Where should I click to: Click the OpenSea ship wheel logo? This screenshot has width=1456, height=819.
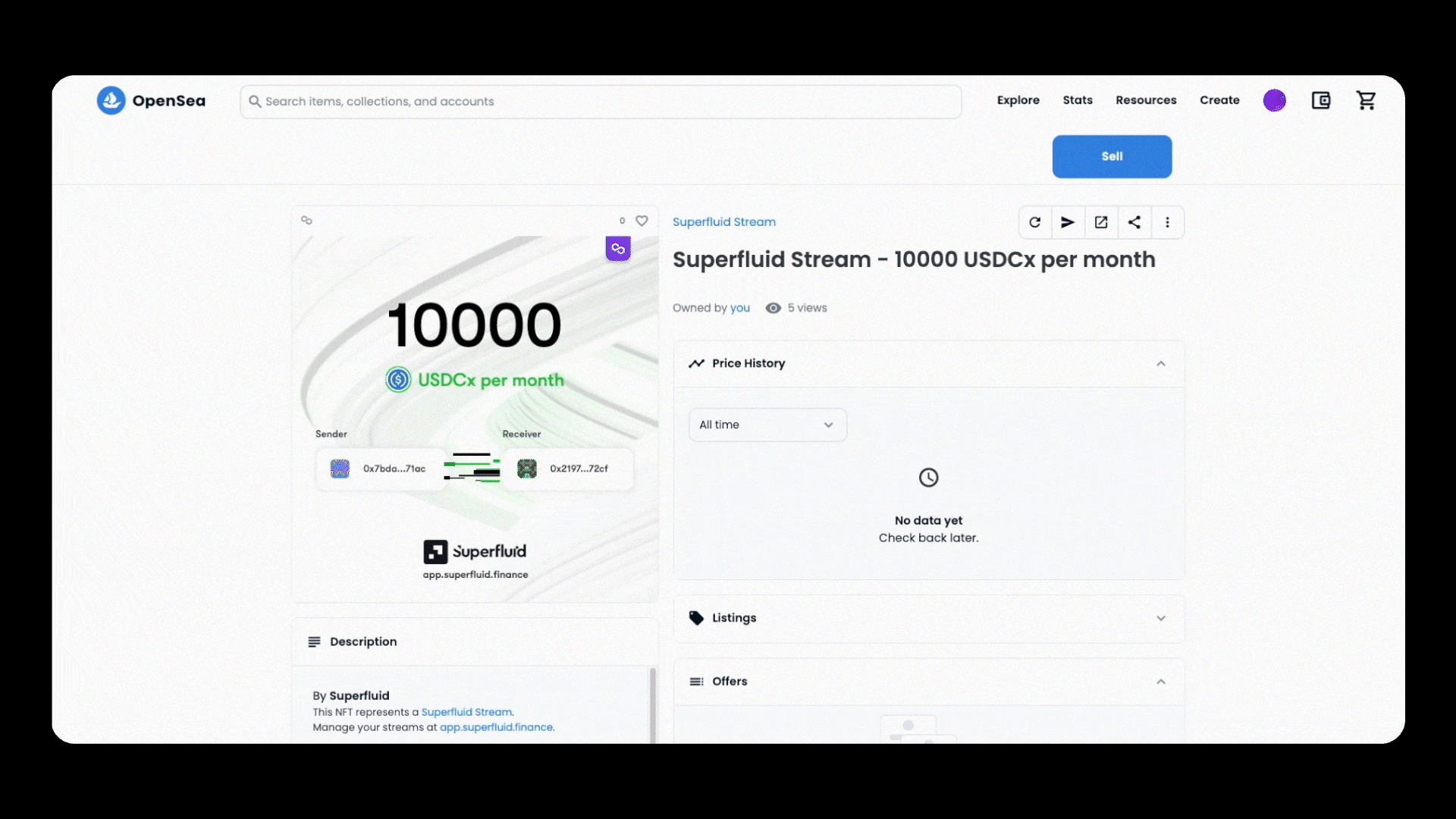(110, 100)
